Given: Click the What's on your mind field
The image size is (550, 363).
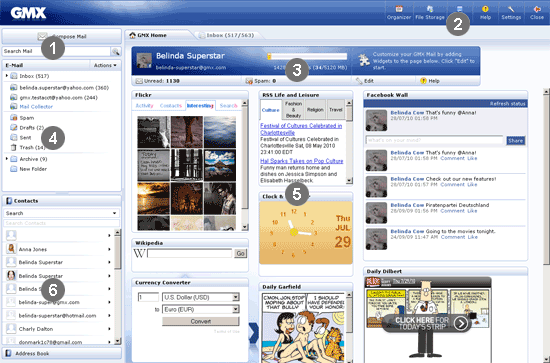Looking at the screenshot, I should point(434,140).
